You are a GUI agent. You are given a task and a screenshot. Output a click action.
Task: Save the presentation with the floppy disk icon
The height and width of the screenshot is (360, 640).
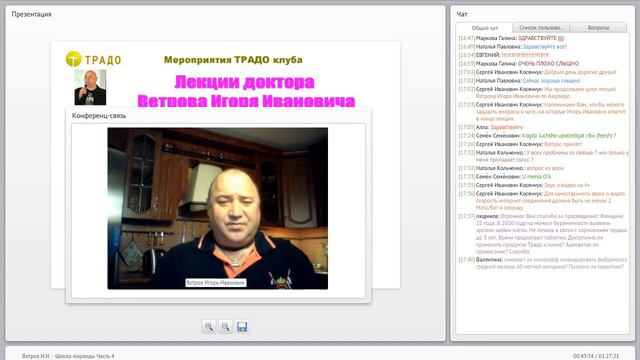(x=242, y=327)
